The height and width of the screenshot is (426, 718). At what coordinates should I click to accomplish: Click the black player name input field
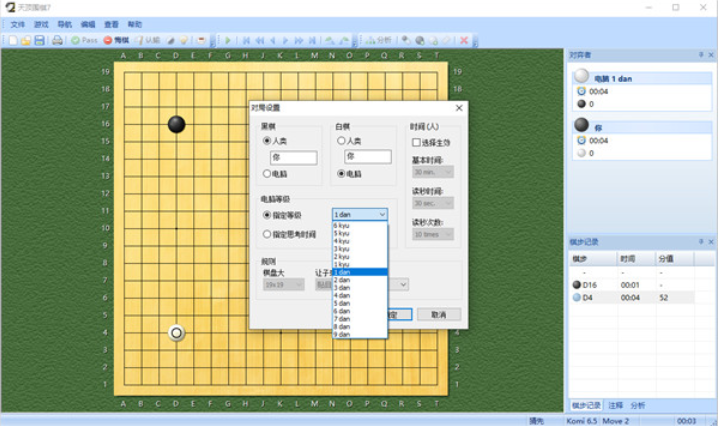(293, 158)
